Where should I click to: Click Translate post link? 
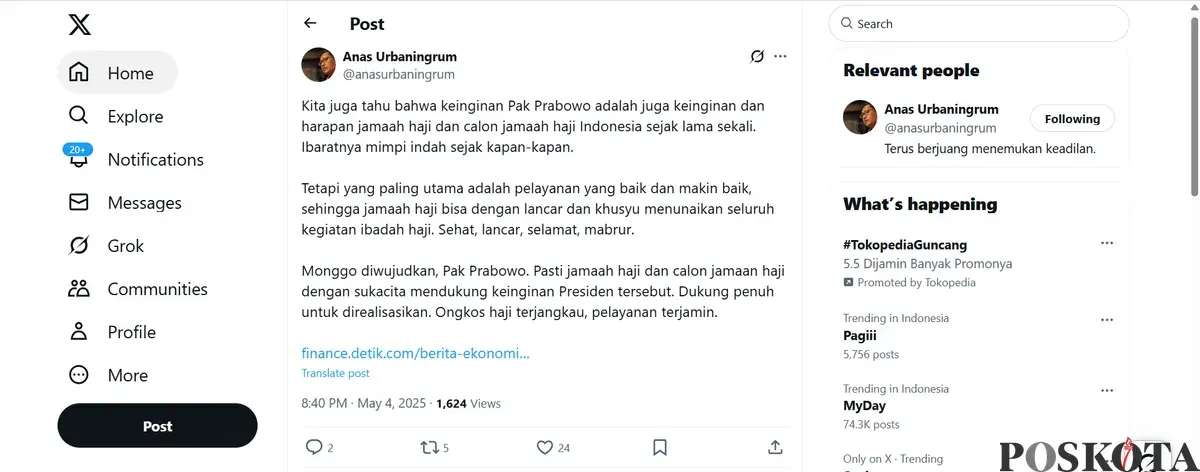click(335, 373)
